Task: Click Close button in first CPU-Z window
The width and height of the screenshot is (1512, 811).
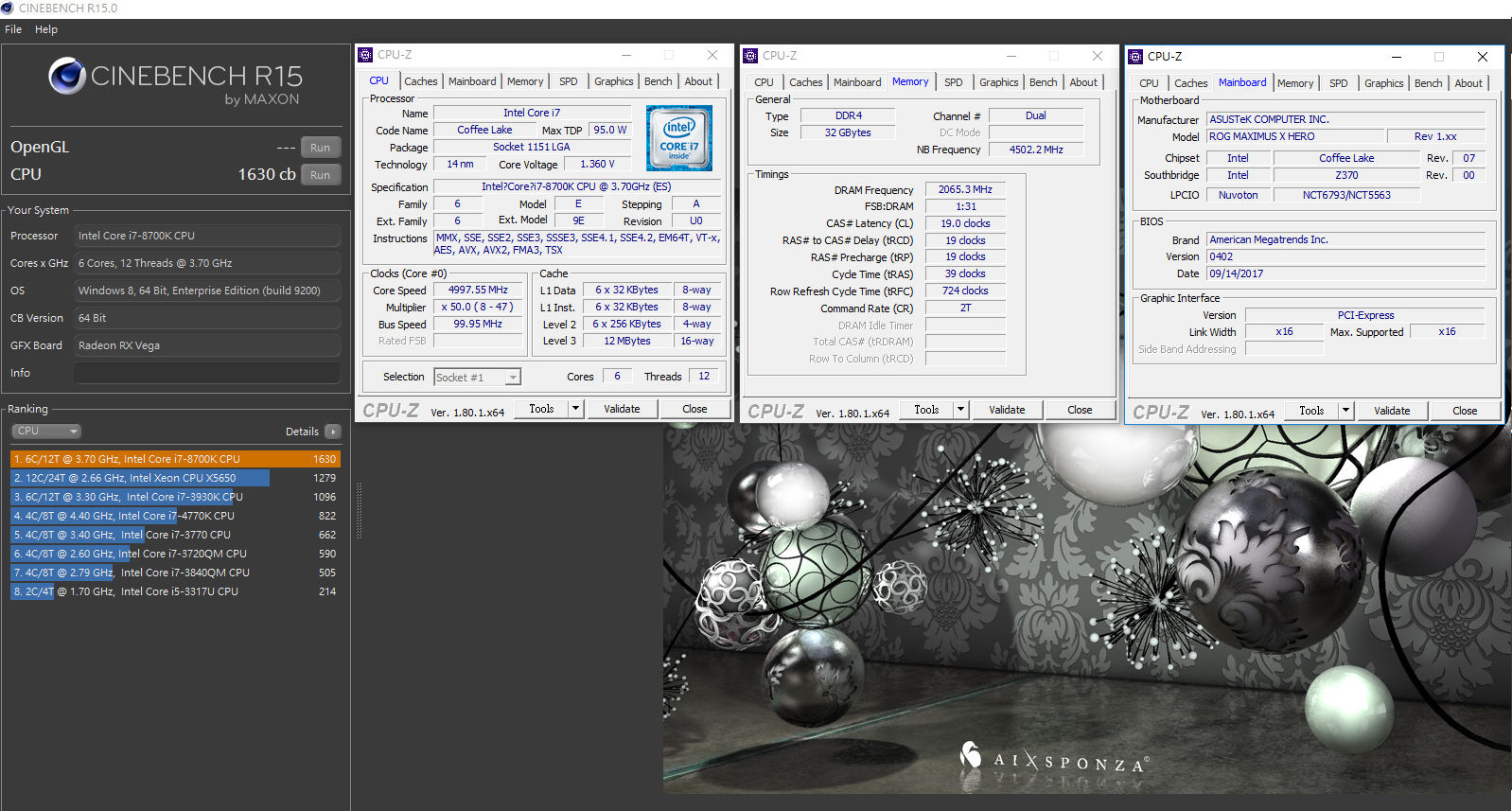Action: tap(694, 409)
